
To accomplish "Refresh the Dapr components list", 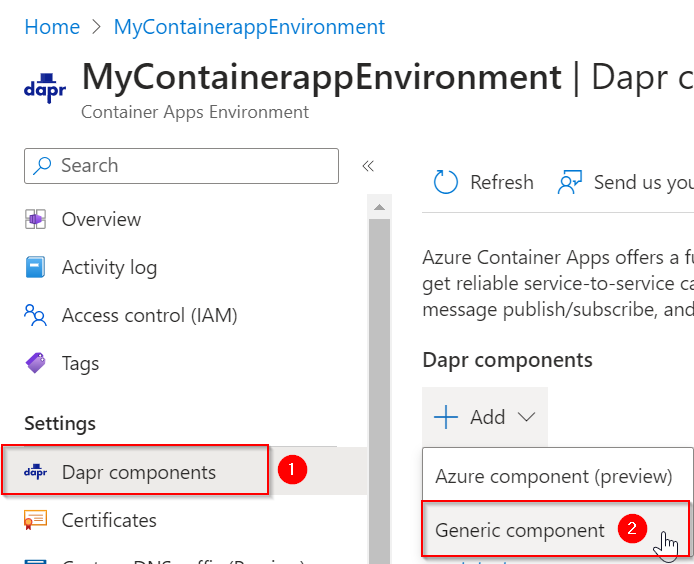I will pyautogui.click(x=484, y=182).
